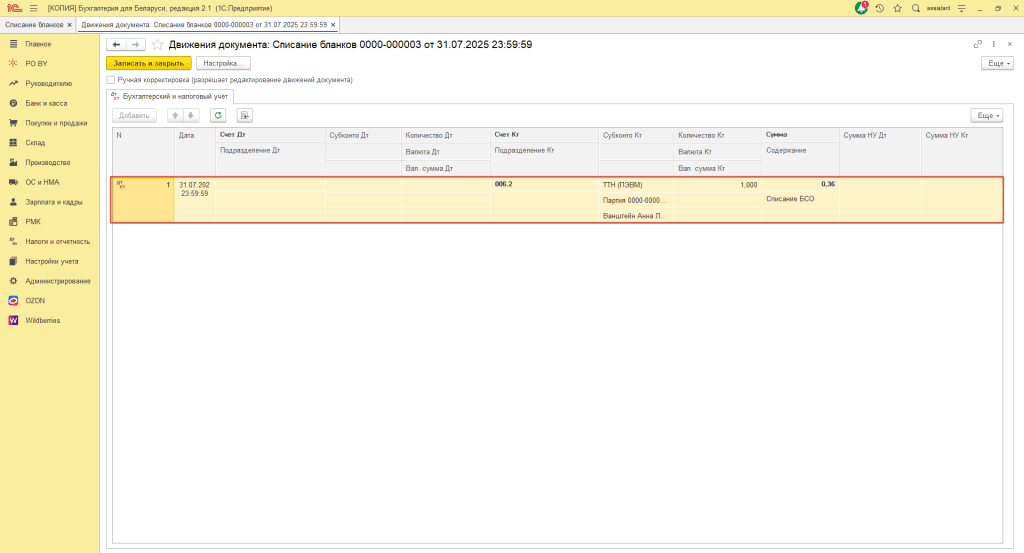Close the document movements form

coord(1010,44)
